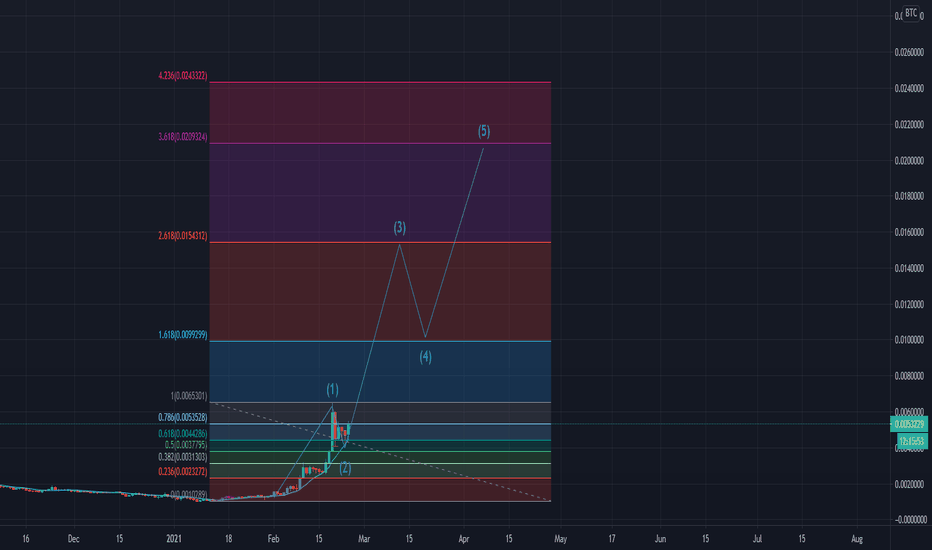Click the 17 date label on time axis

pyautogui.click(x=612, y=539)
